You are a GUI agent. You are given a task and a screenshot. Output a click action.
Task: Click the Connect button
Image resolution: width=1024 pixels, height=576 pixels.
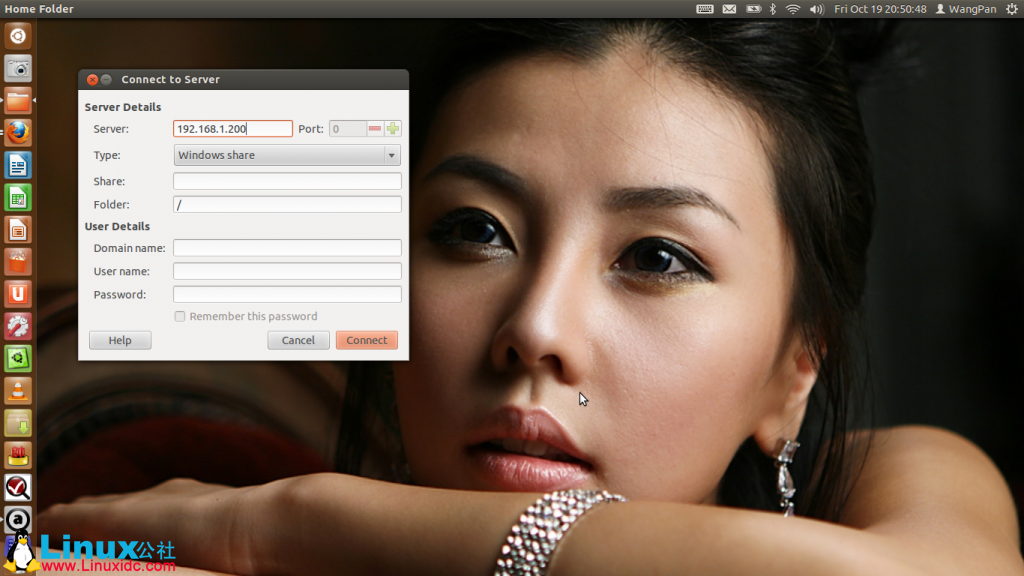pos(367,340)
